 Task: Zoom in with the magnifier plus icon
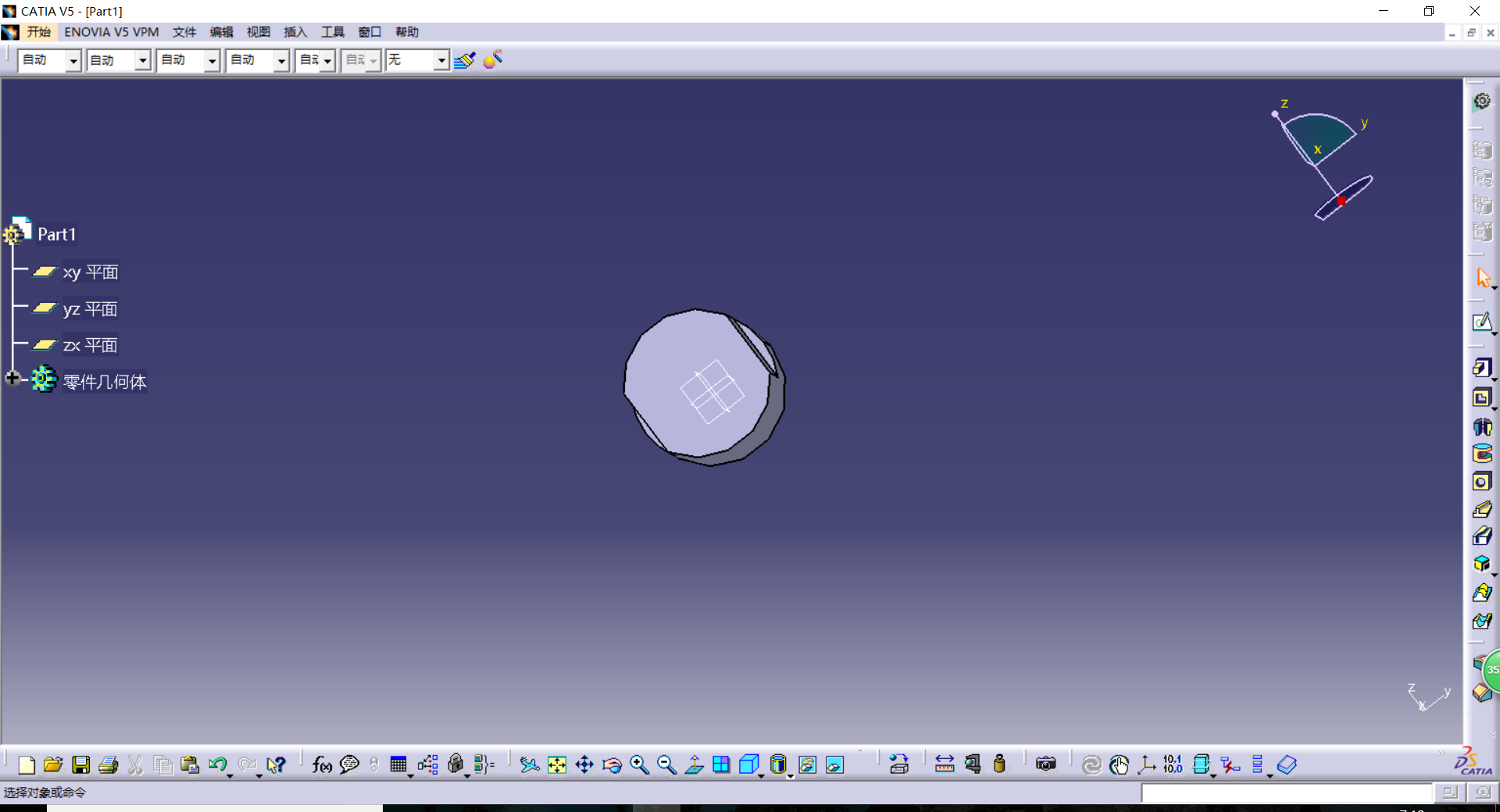pyautogui.click(x=639, y=764)
